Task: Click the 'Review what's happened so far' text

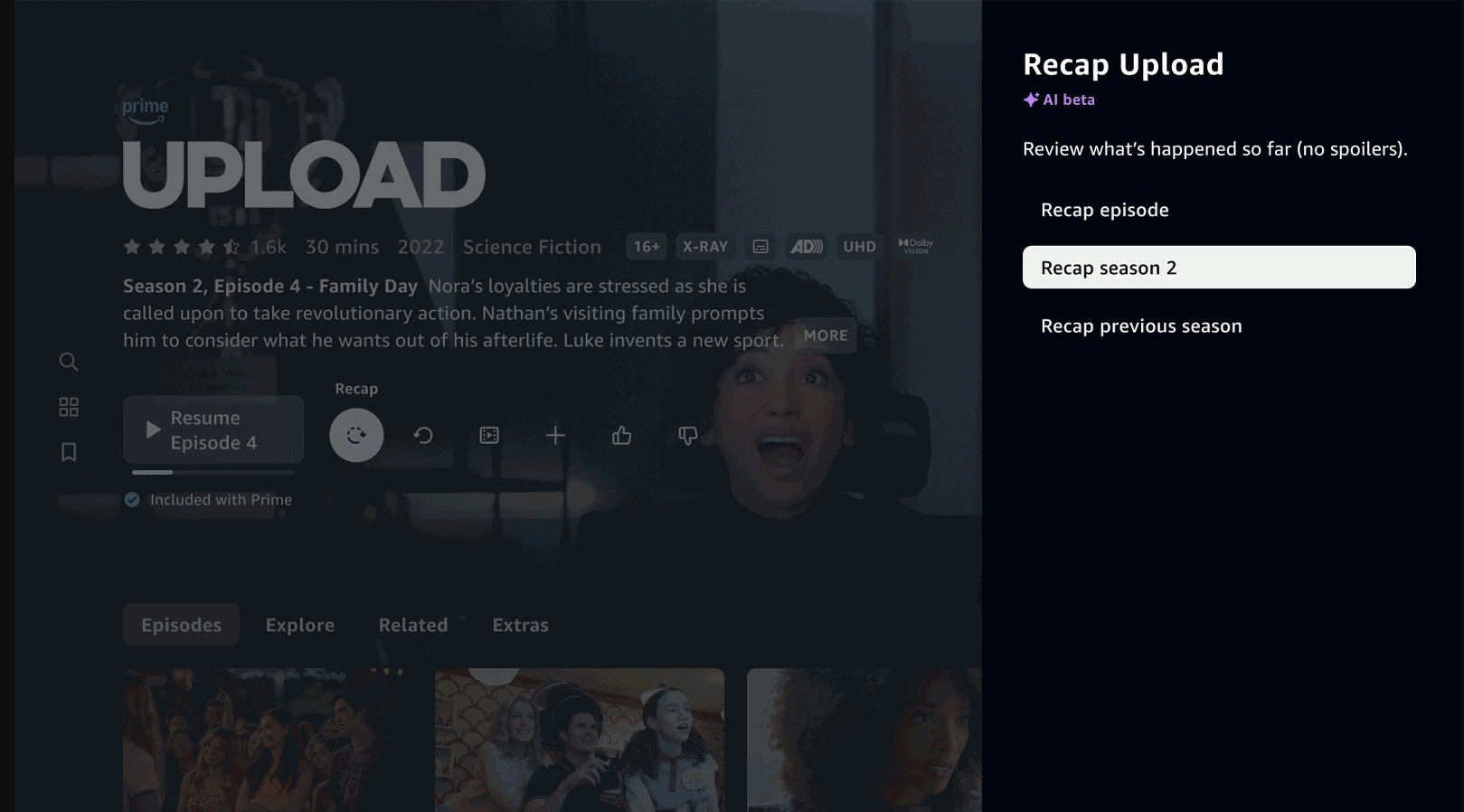Action: pyautogui.click(x=1214, y=149)
